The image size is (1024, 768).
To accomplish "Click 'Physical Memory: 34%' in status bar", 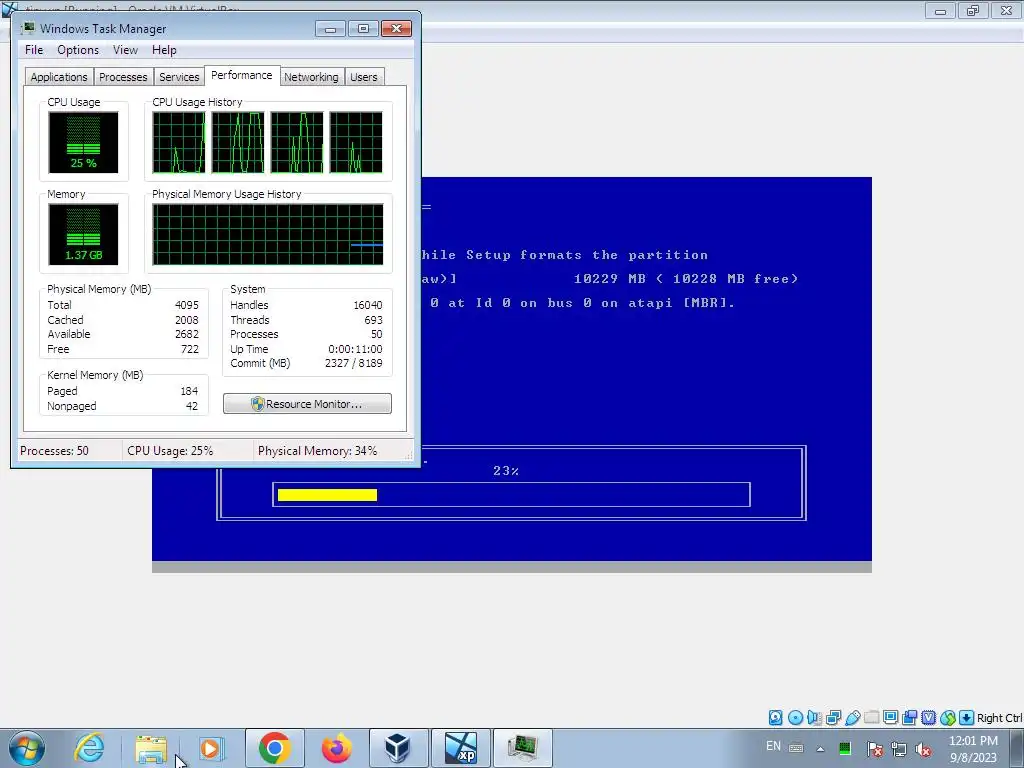I will click(x=317, y=451).
